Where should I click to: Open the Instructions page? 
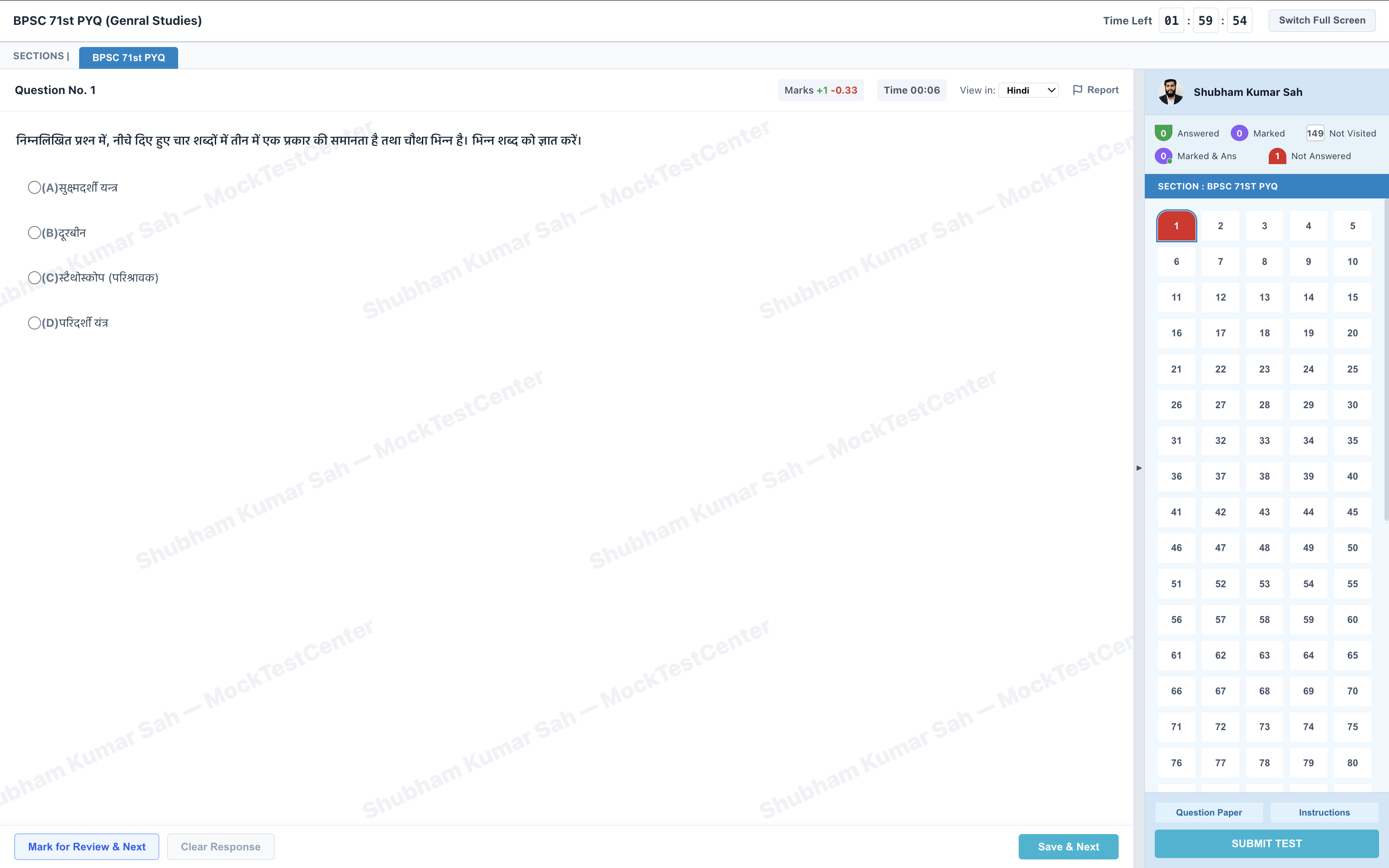coord(1324,812)
